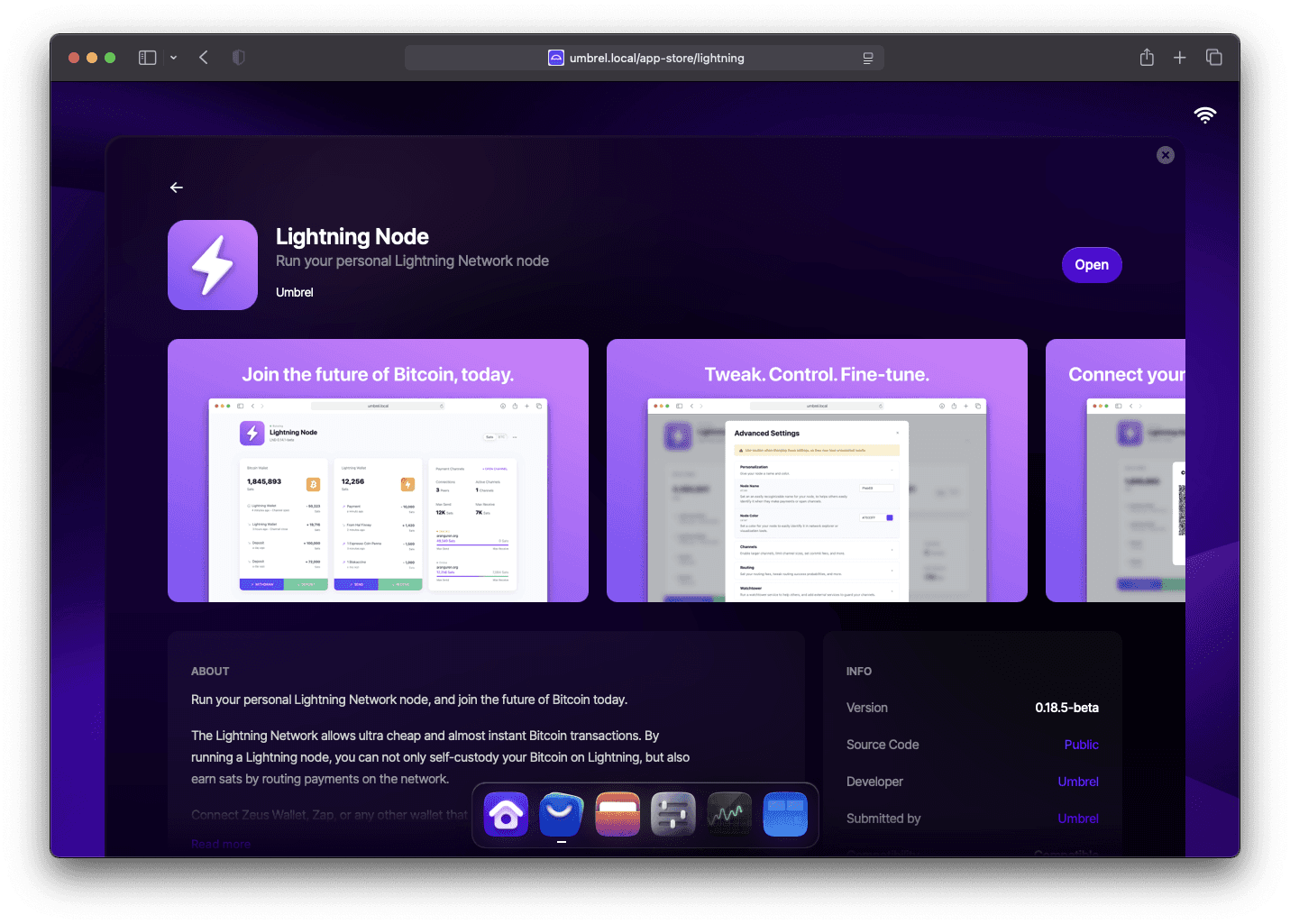Viewport: 1290px width, 924px height.
Task: Click the Umbrel link beside Developer
Action: click(1078, 782)
